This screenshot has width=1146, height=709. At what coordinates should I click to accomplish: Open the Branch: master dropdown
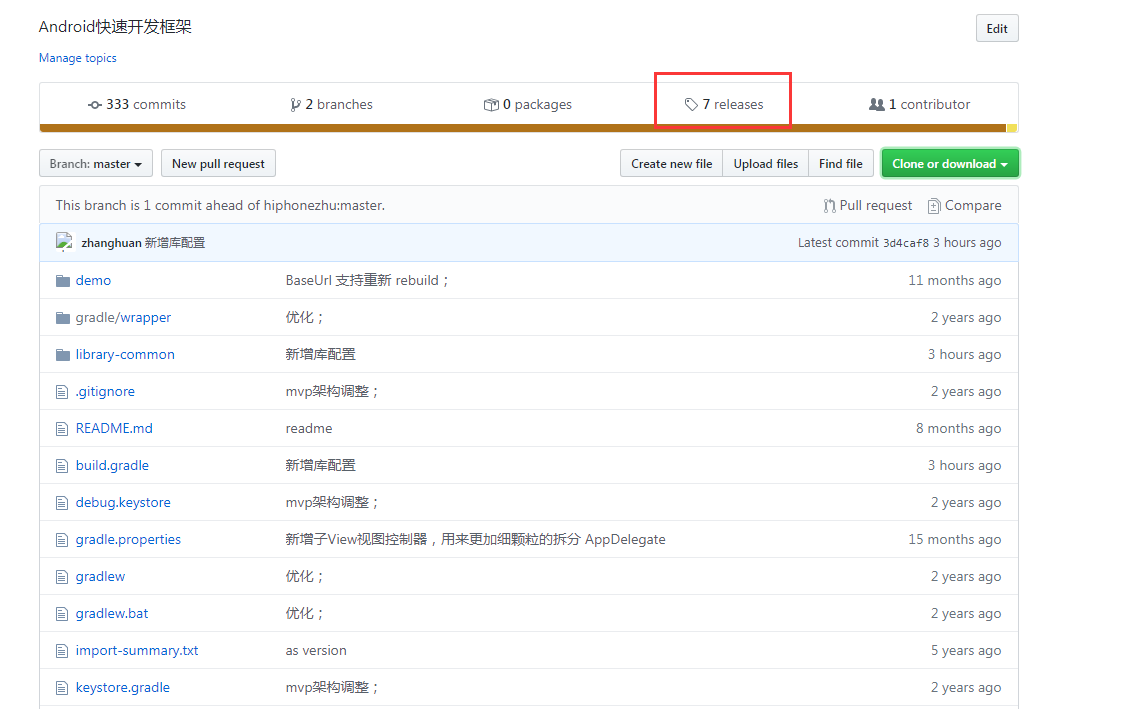pyautogui.click(x=96, y=164)
